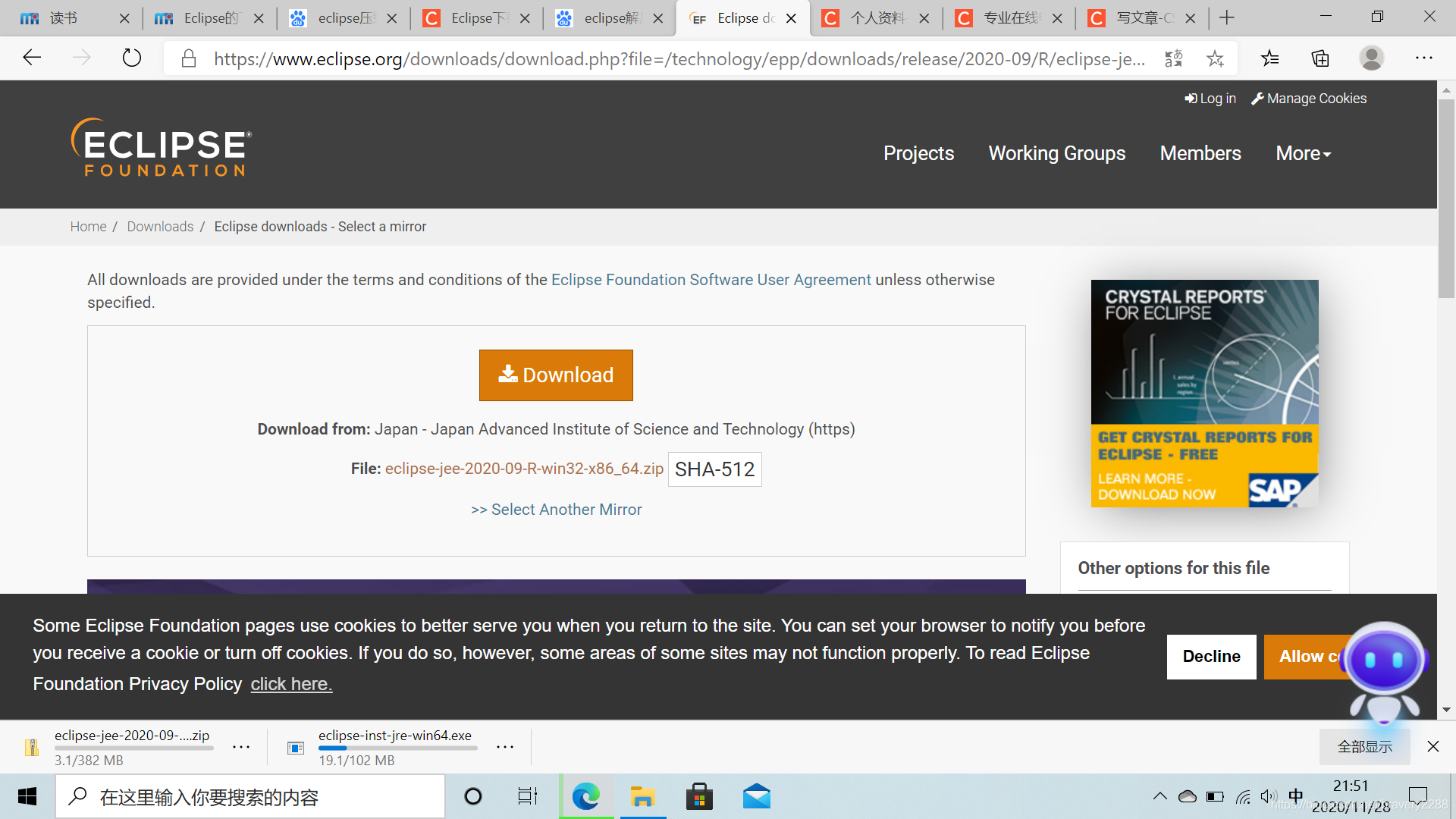1456x819 pixels.
Task: Click the page vertical scrollbar thumb
Action: [x=1446, y=197]
